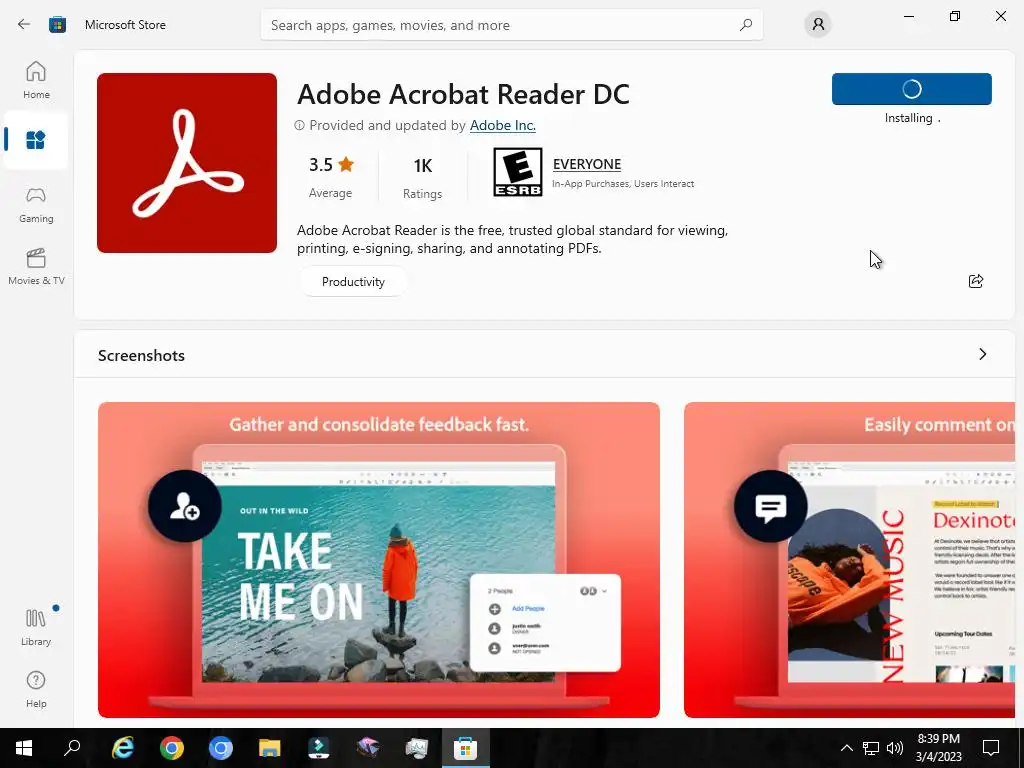Expand Screenshots with chevron arrow
1024x768 pixels.
click(x=982, y=354)
